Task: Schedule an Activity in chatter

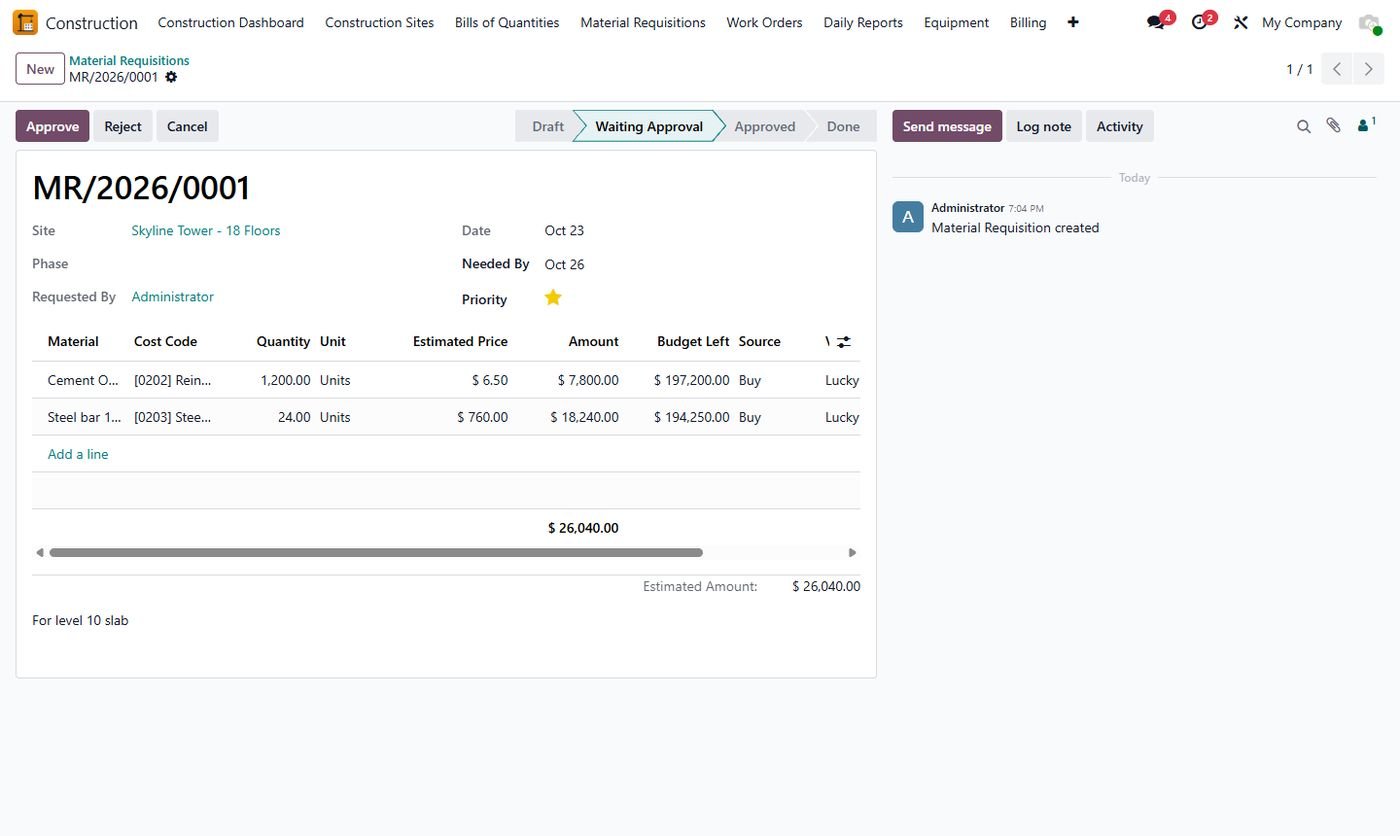Action: pos(1119,126)
